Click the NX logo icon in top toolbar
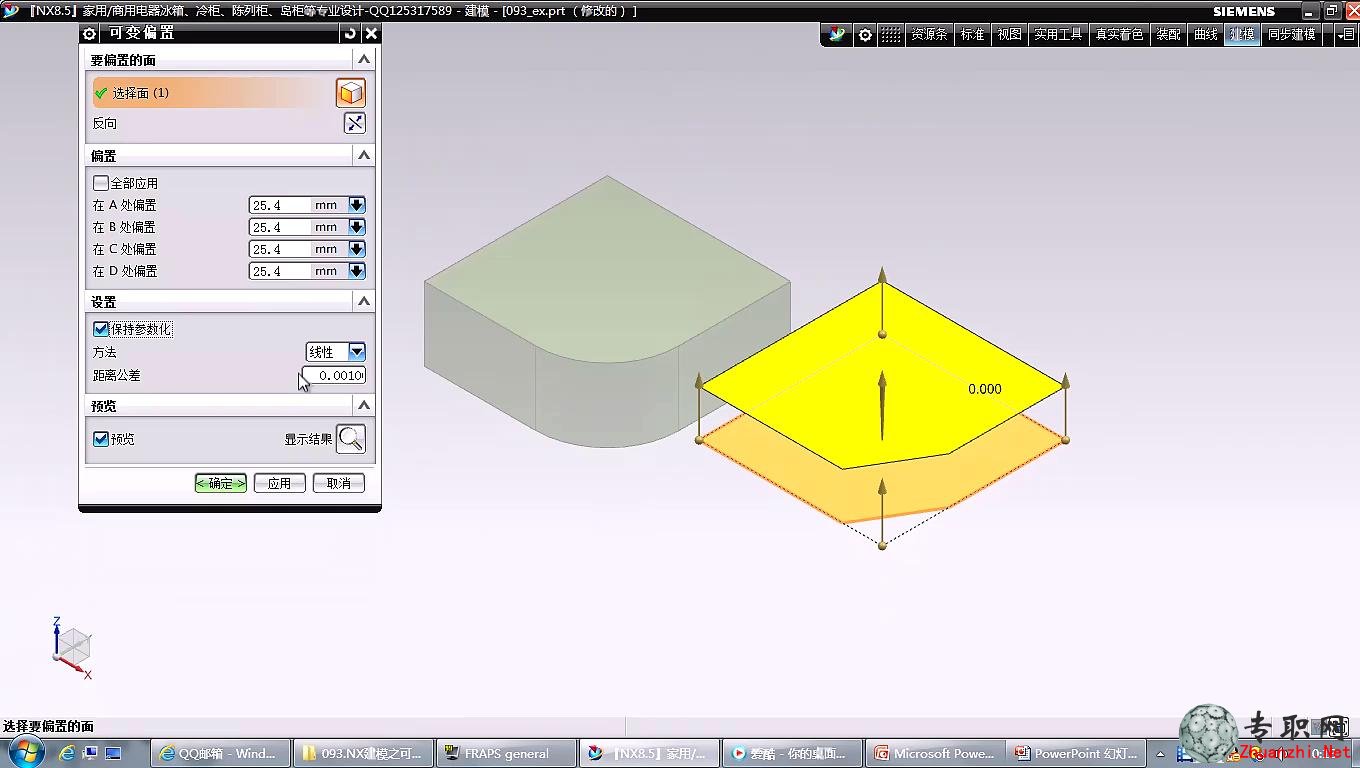 pos(838,34)
